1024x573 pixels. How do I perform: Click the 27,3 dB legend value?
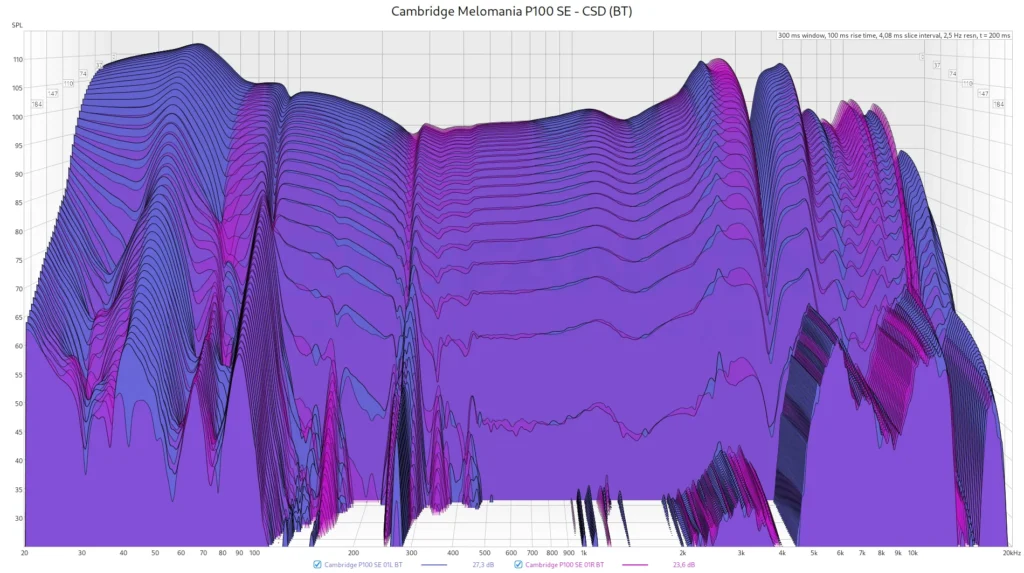coord(483,565)
